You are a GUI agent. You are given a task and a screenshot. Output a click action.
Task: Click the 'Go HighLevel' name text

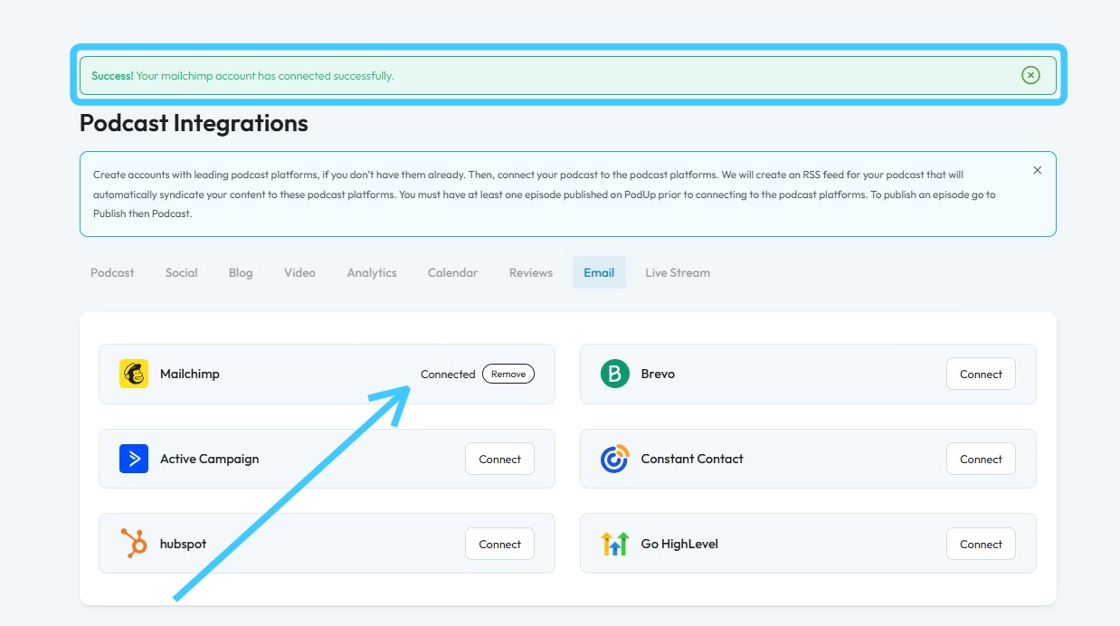coord(679,544)
